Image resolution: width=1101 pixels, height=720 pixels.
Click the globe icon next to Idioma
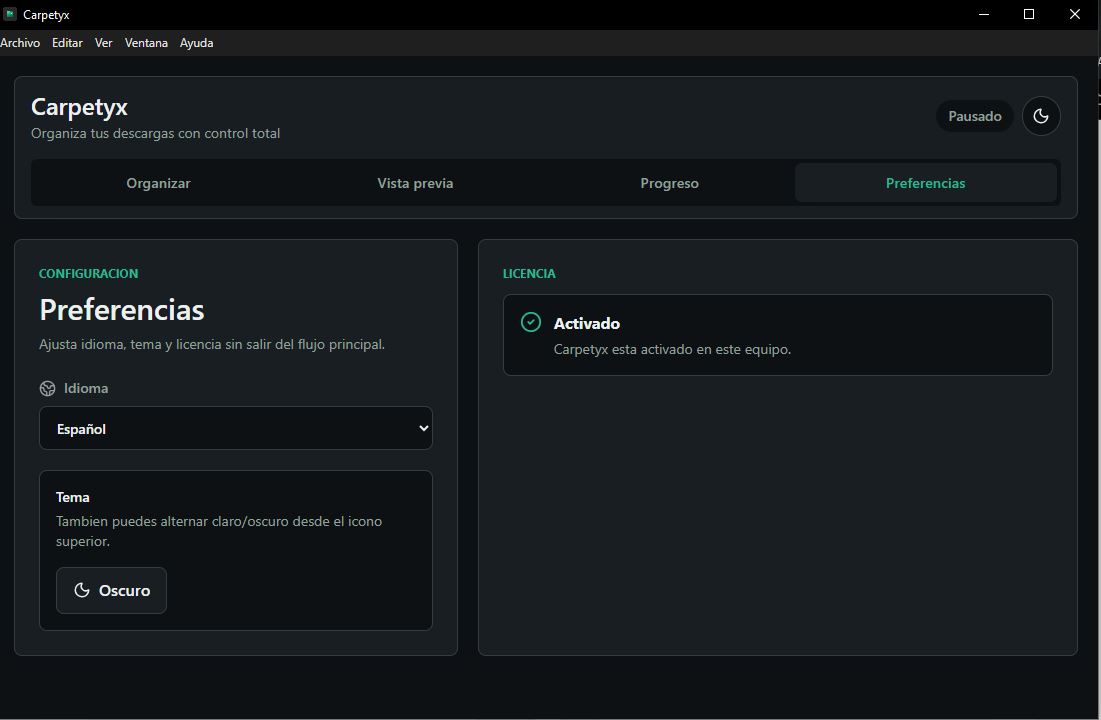coord(48,388)
